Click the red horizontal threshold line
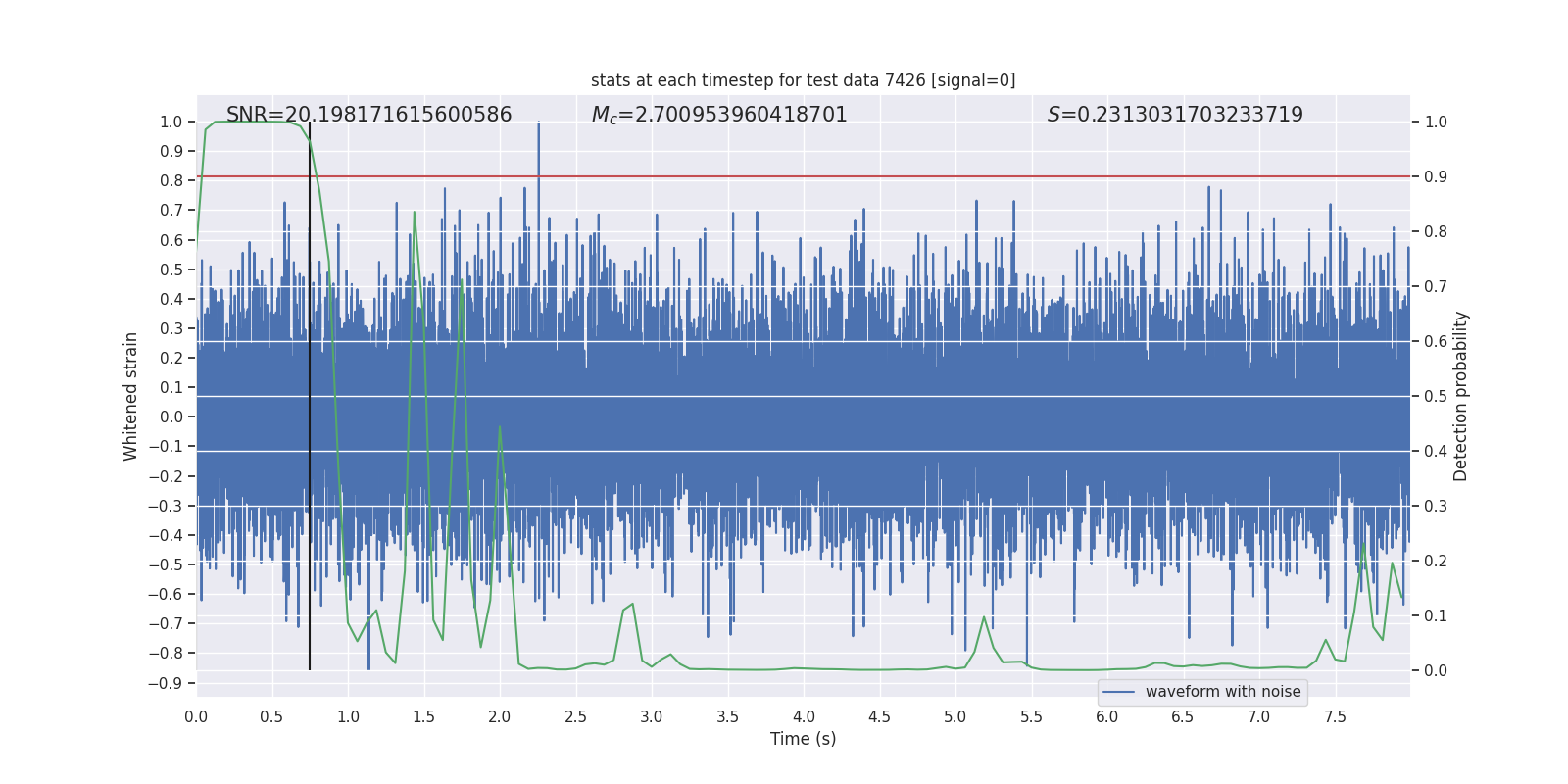The height and width of the screenshot is (784, 1568). pyautogui.click(x=882, y=177)
